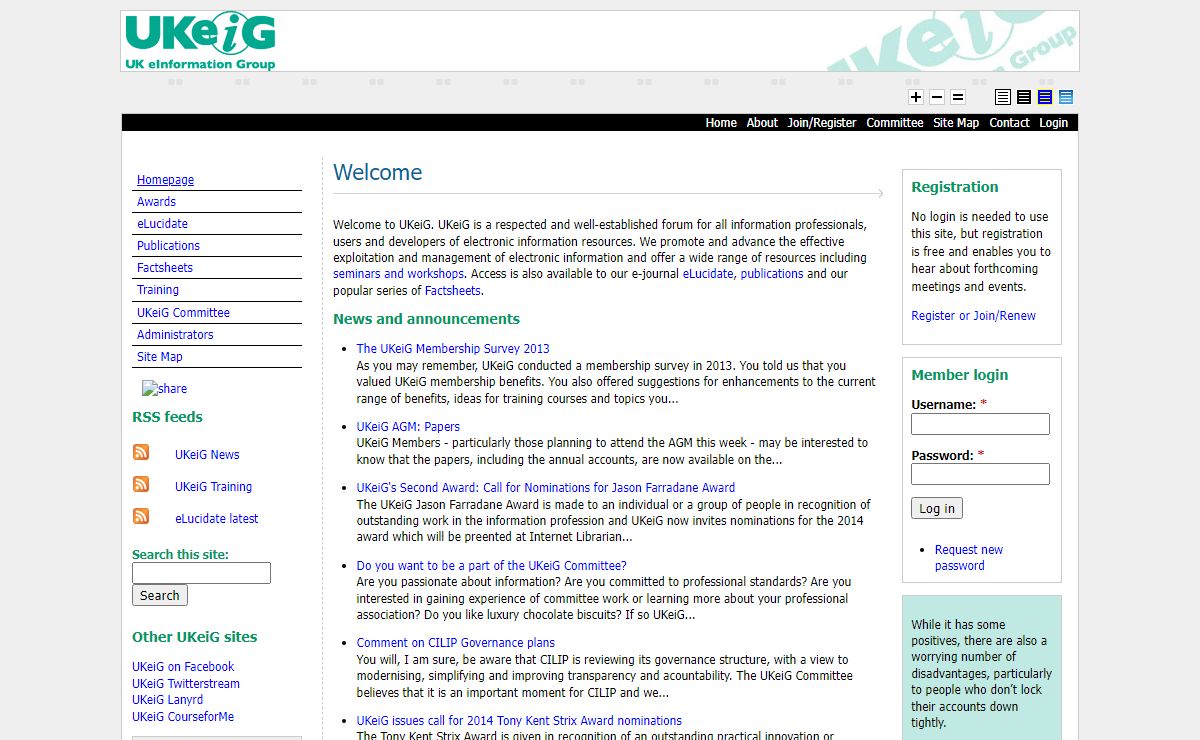Open Publications in the sidebar

168,246
